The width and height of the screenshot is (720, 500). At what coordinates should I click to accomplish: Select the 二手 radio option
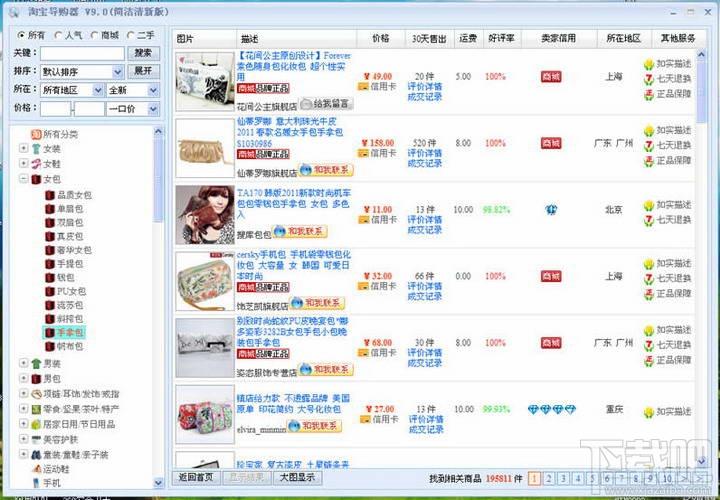point(130,35)
